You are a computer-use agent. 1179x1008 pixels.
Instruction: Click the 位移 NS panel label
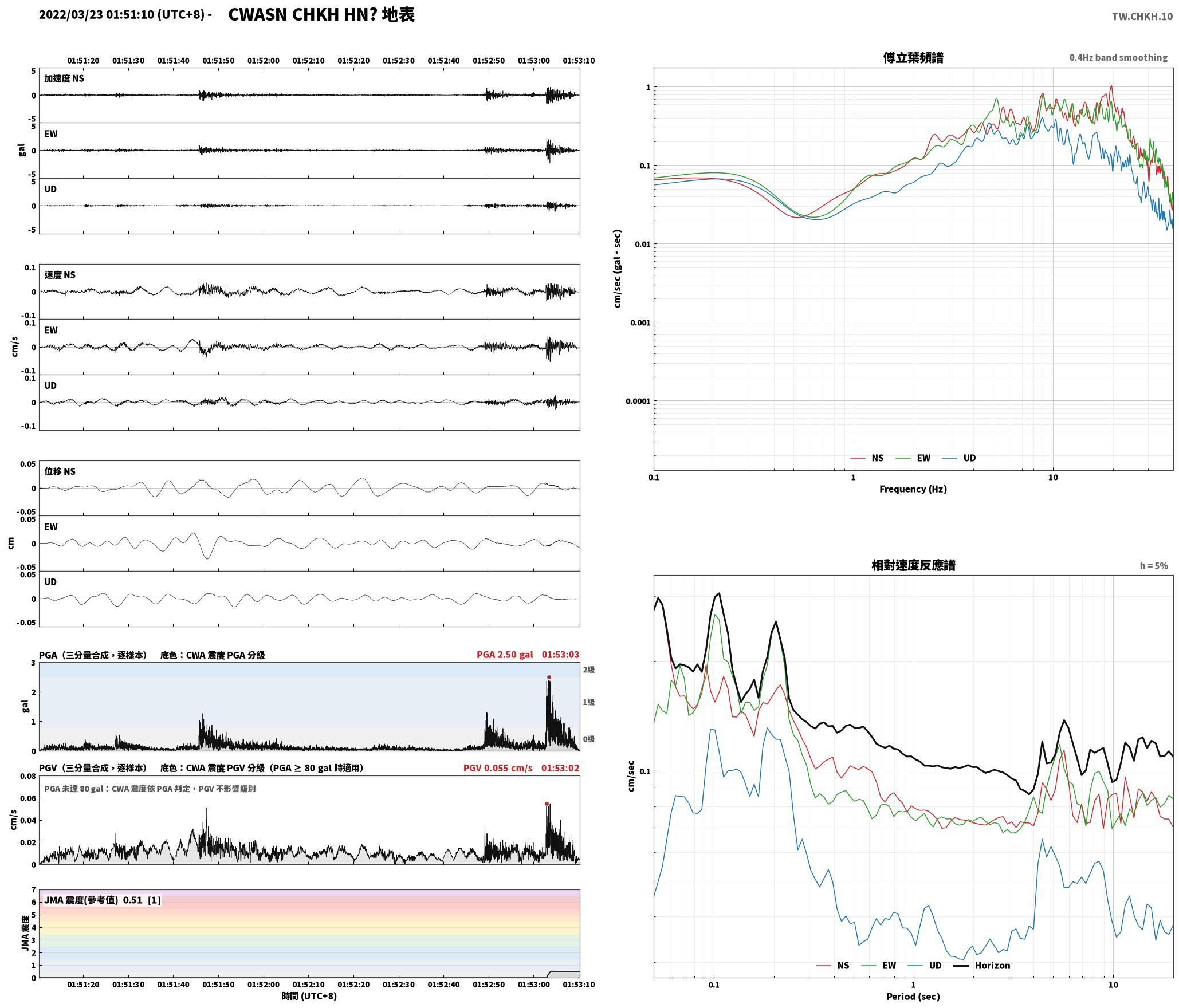click(60, 471)
